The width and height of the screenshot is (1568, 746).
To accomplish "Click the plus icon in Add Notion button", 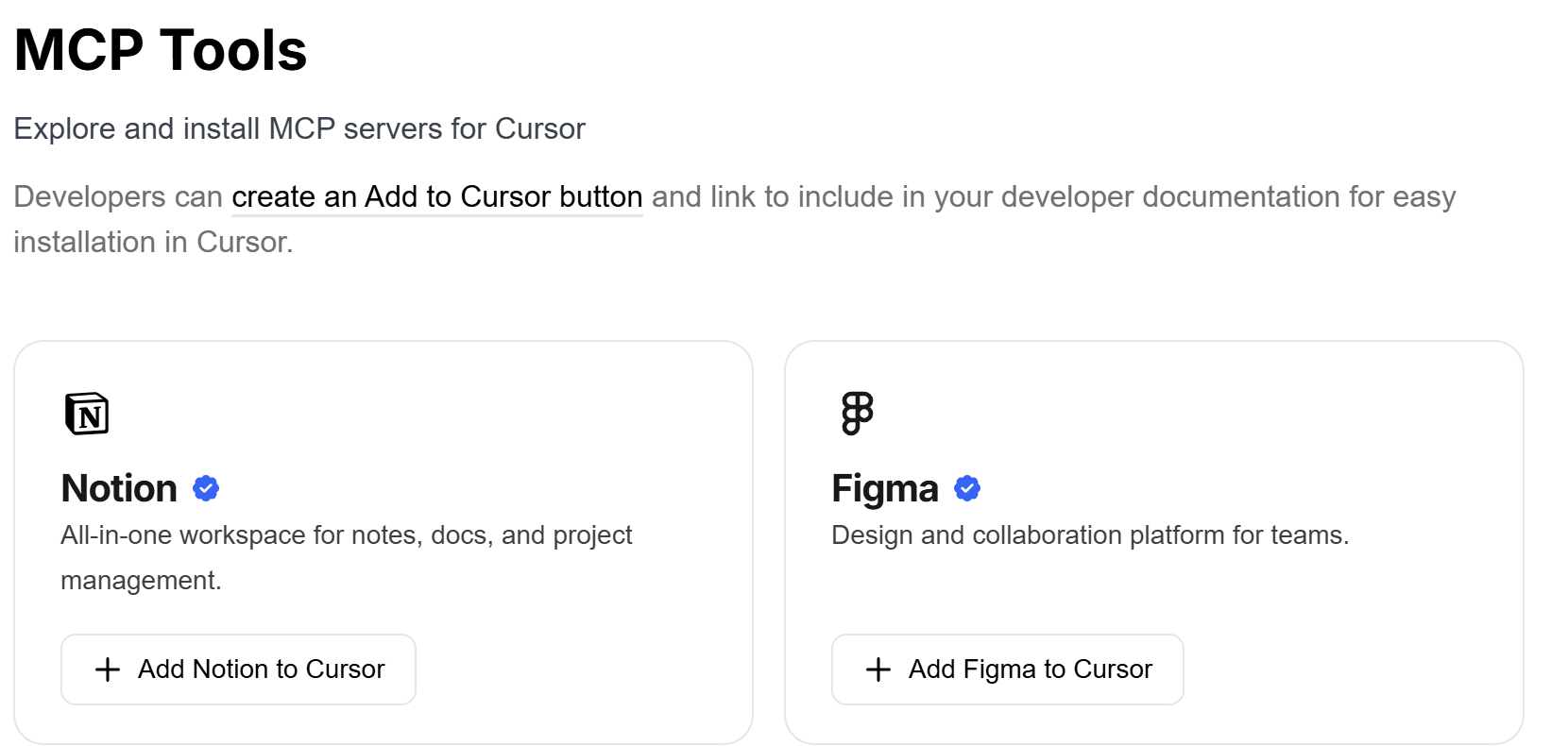I will [x=108, y=670].
